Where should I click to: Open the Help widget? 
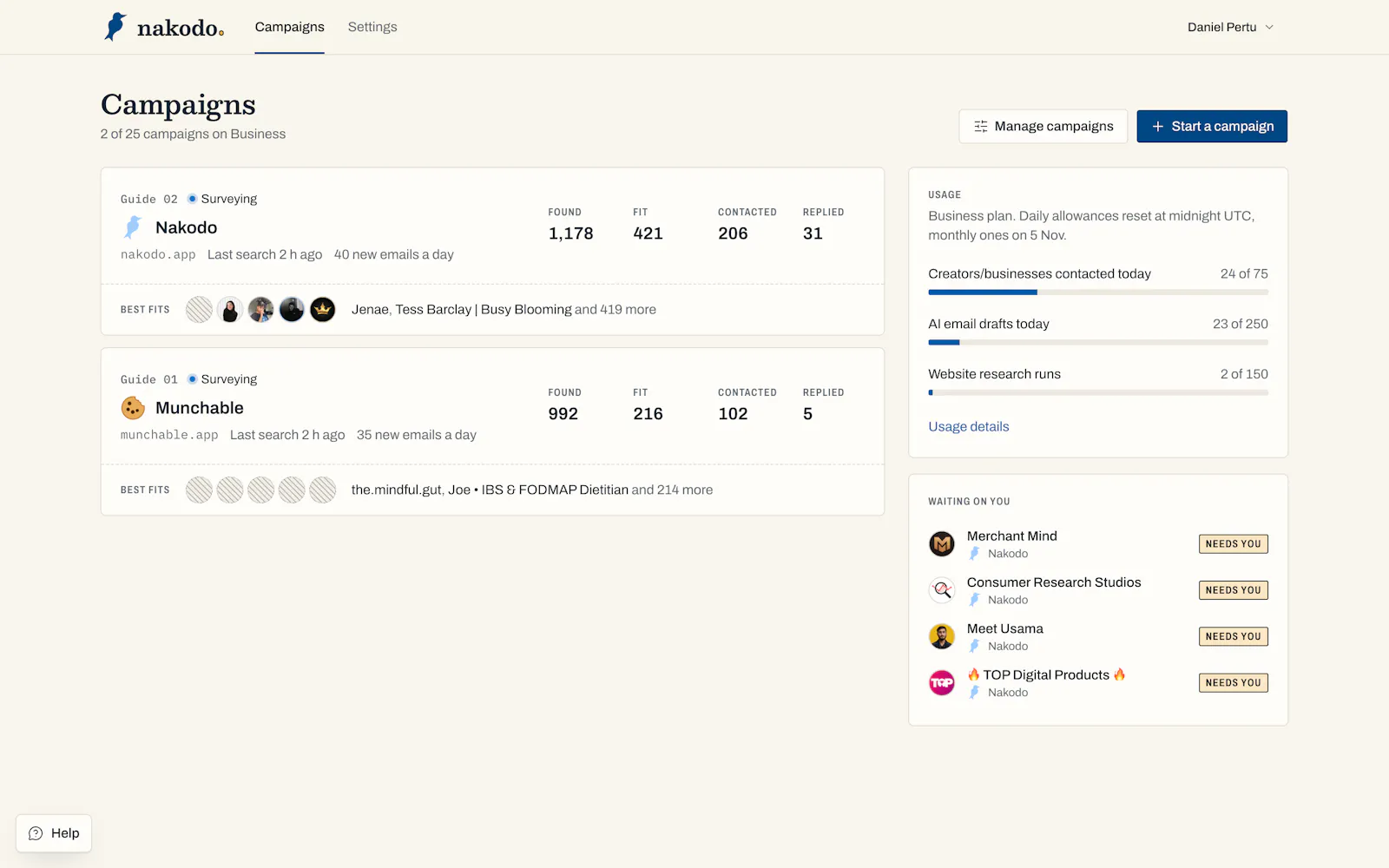coord(54,833)
